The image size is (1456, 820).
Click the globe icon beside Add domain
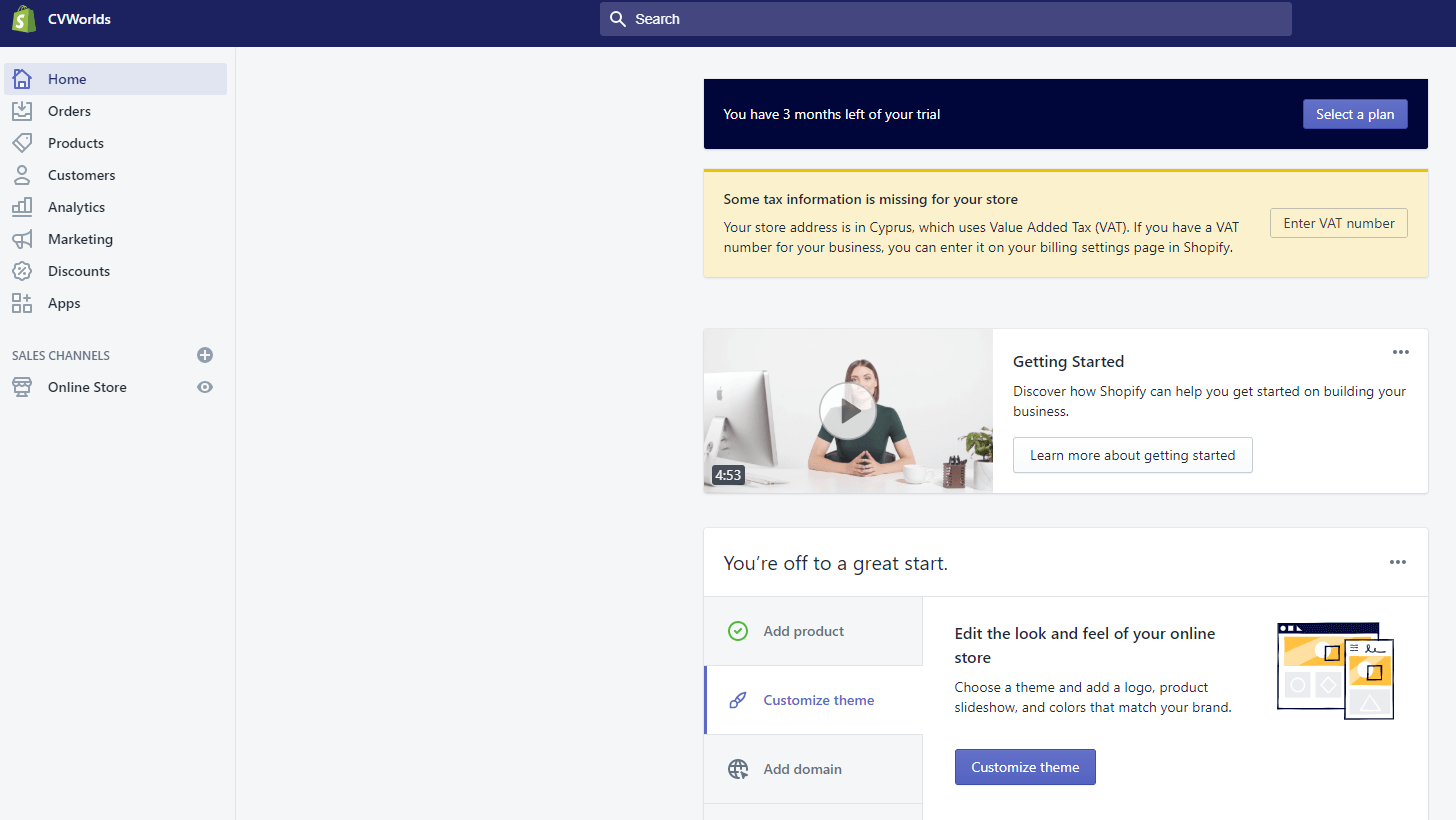(x=738, y=769)
